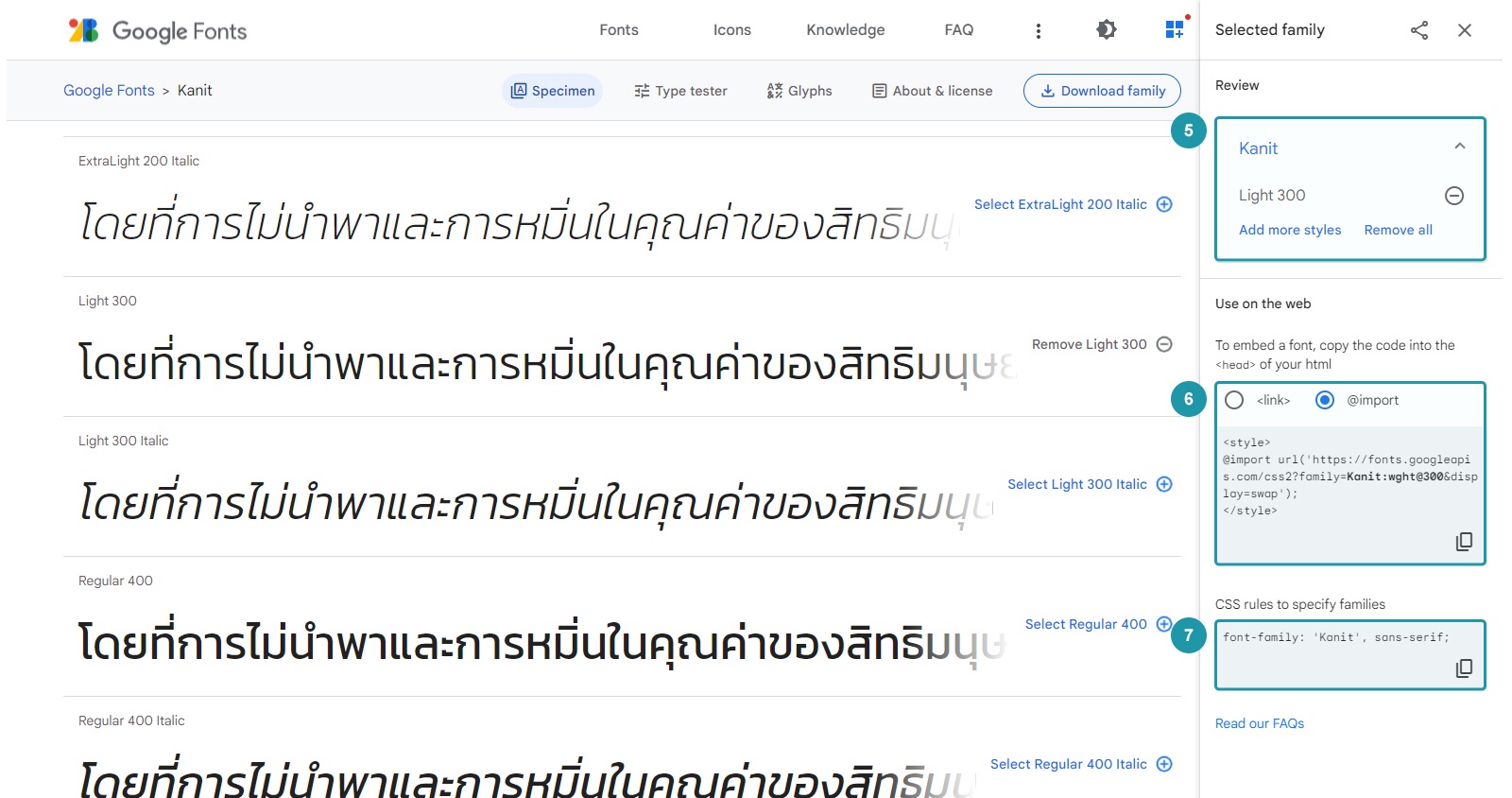Click Remove all link
The height and width of the screenshot is (798, 1512).
click(x=1399, y=230)
